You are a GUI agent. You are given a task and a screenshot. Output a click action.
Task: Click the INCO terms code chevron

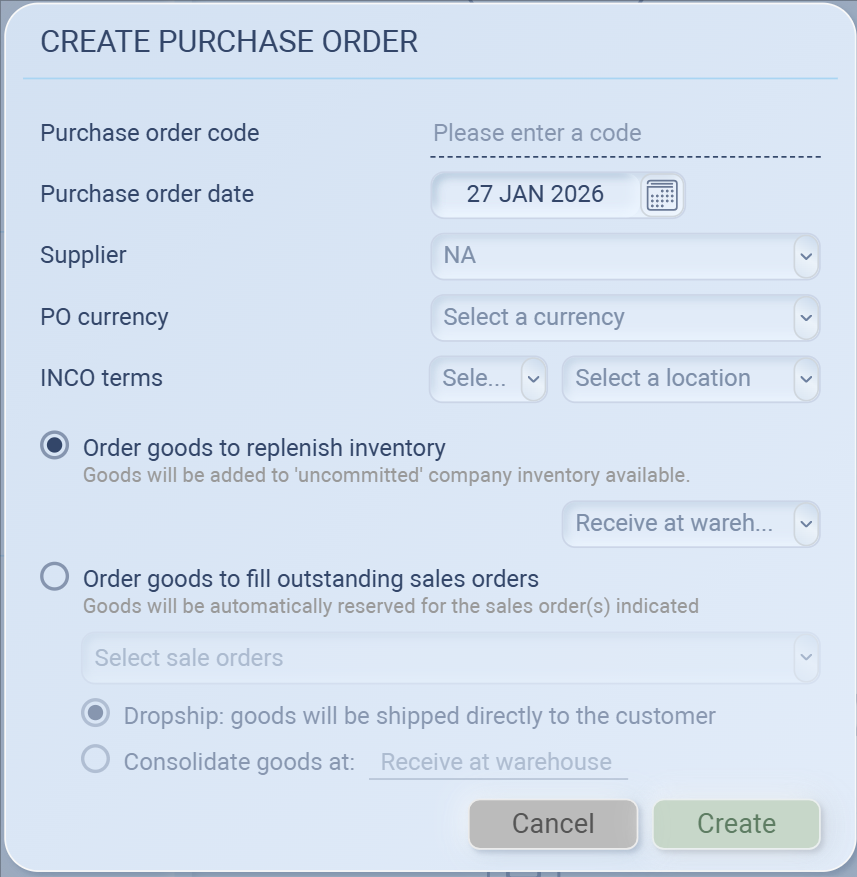point(533,379)
